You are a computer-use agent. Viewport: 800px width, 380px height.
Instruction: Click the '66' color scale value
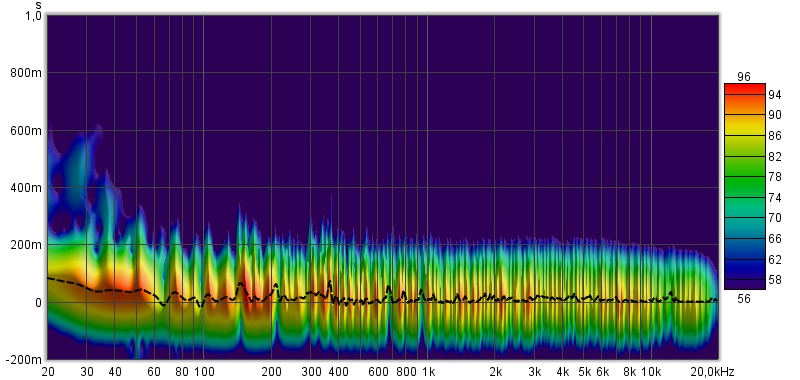775,239
